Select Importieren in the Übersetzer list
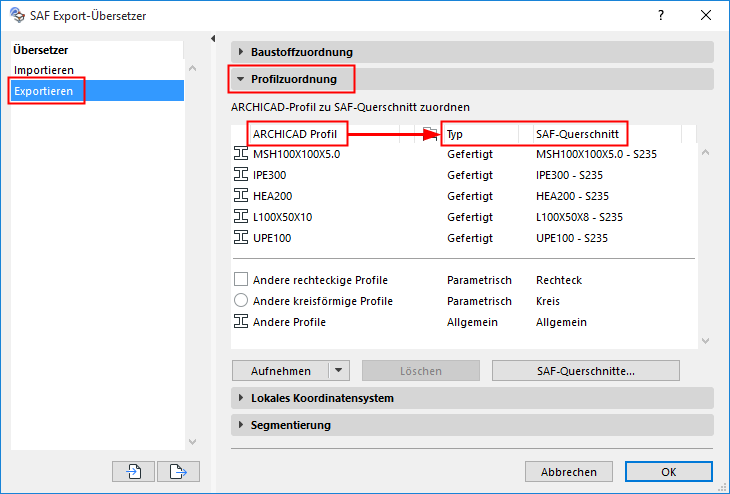The height and width of the screenshot is (494, 730). point(97,70)
